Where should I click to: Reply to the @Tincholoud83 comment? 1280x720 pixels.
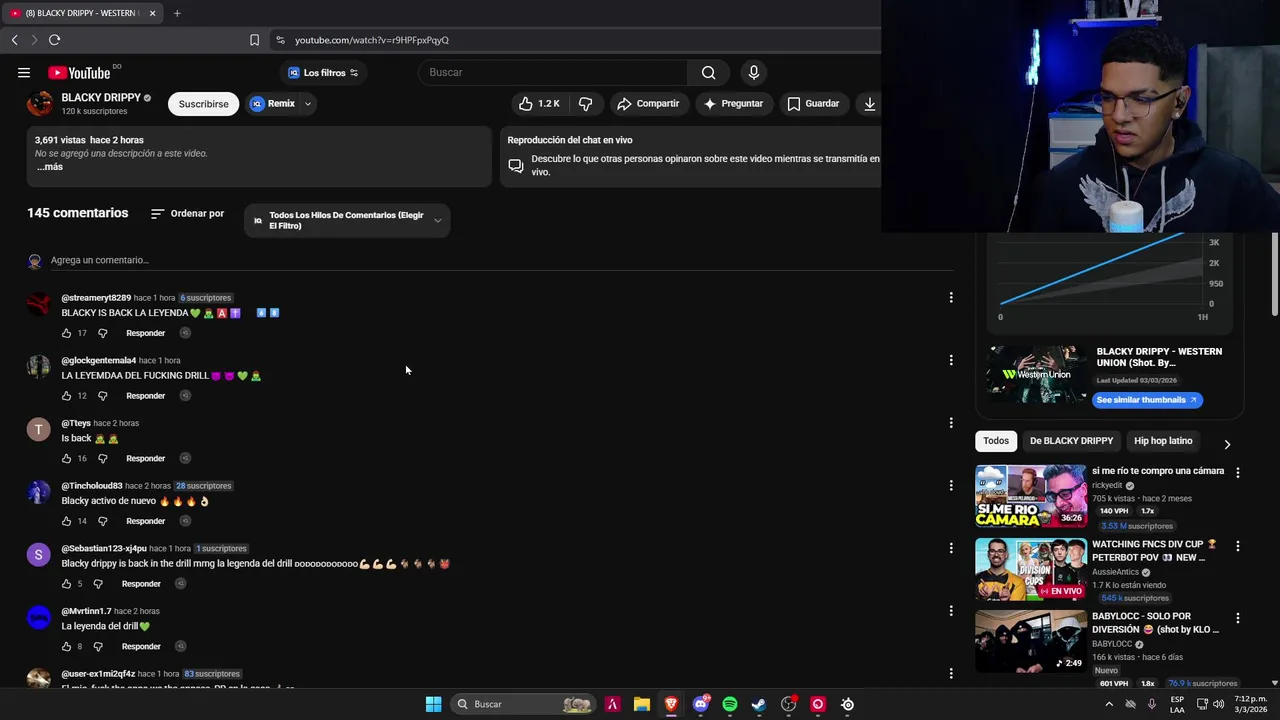click(145, 521)
